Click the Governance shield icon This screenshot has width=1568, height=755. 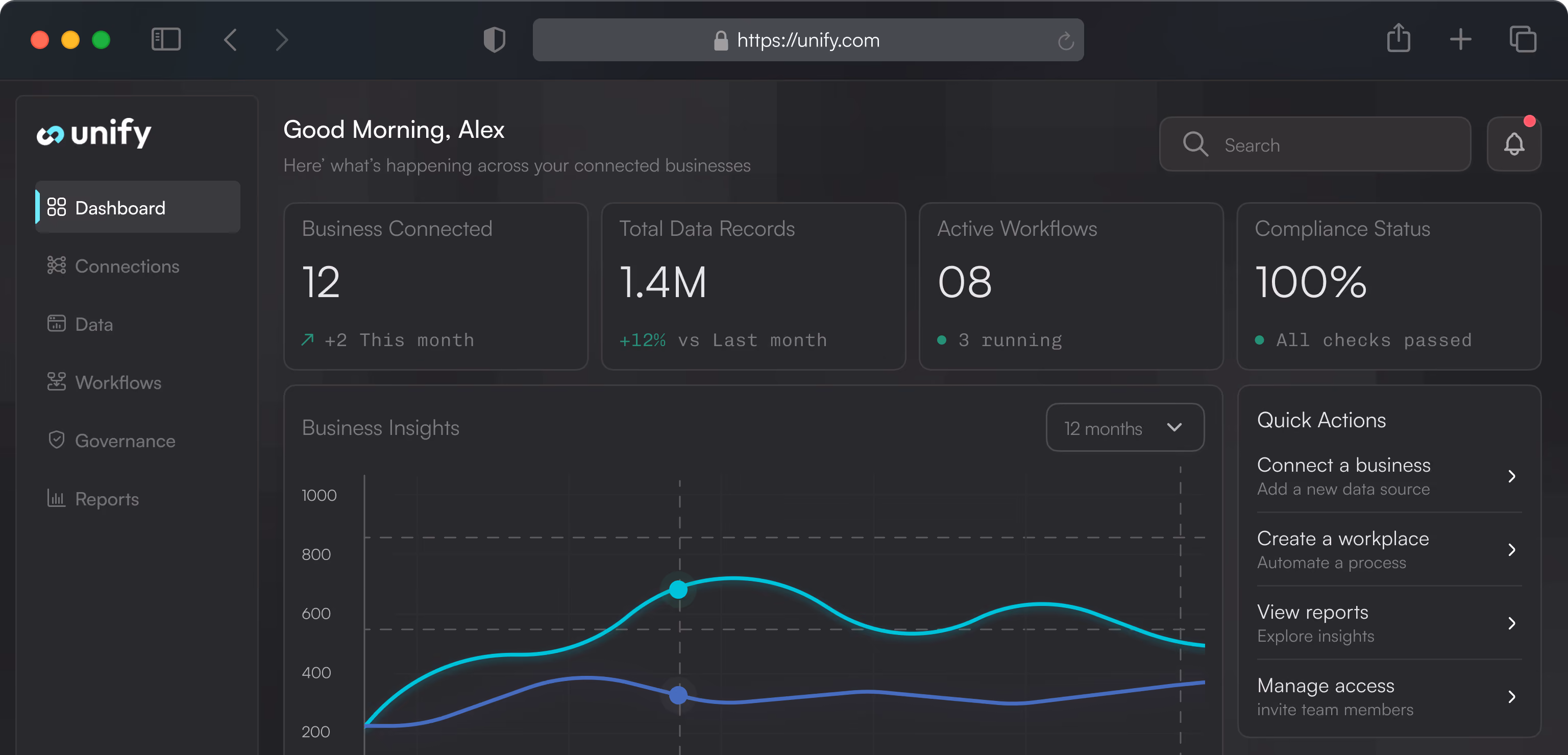(56, 440)
